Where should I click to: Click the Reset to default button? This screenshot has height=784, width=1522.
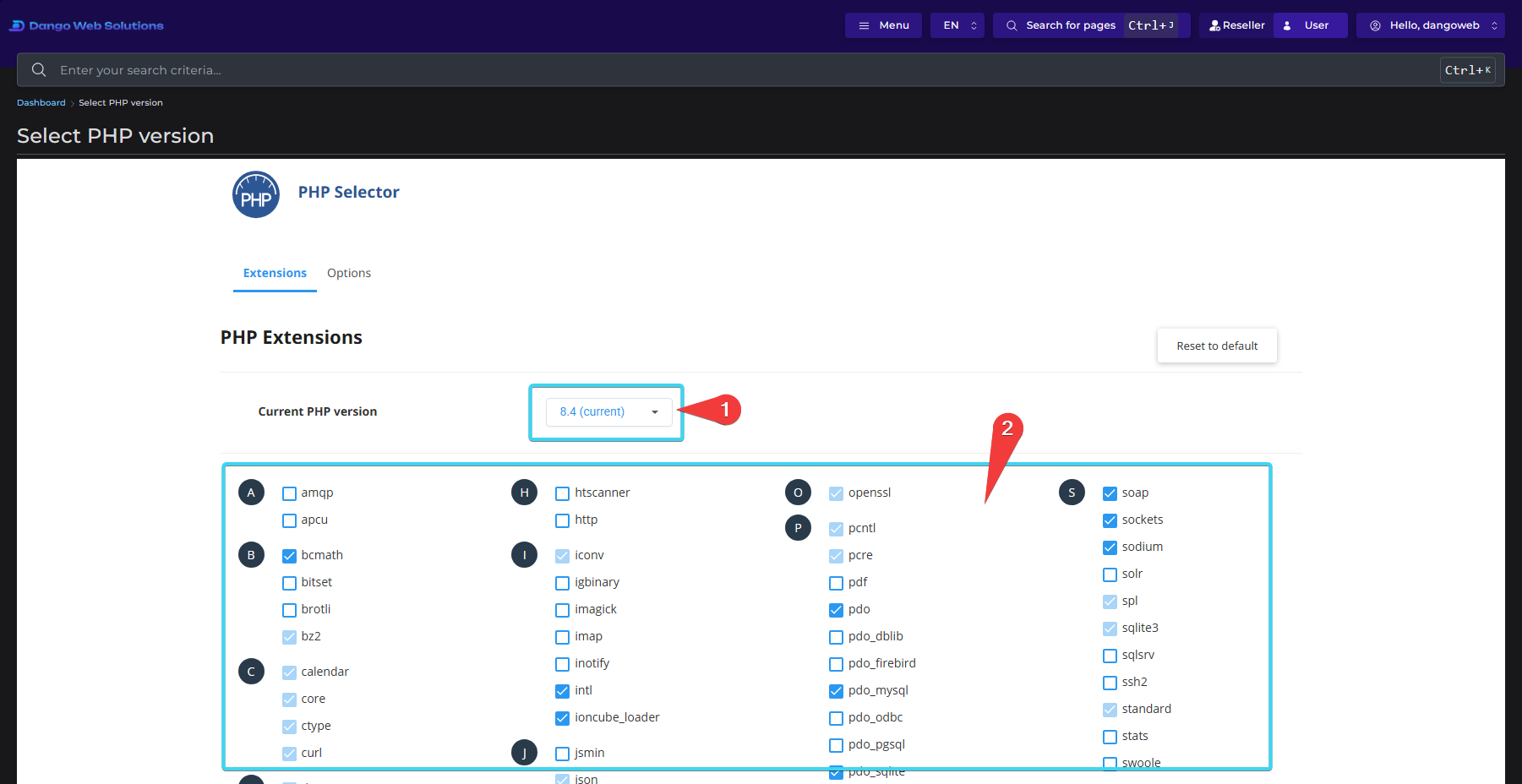coord(1217,346)
